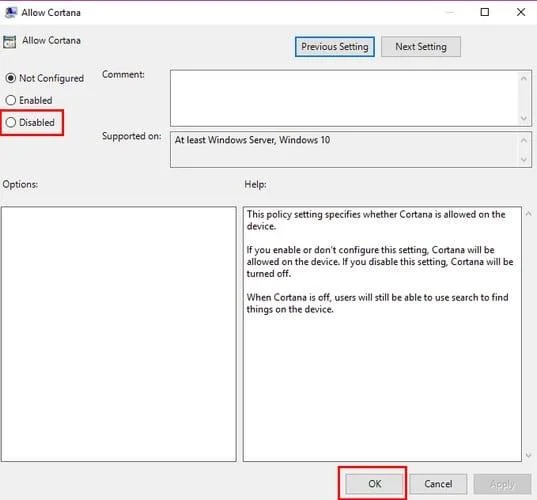Click the 'Supported on:' label
Viewport: 537px width, 500px height.
click(x=132, y=136)
